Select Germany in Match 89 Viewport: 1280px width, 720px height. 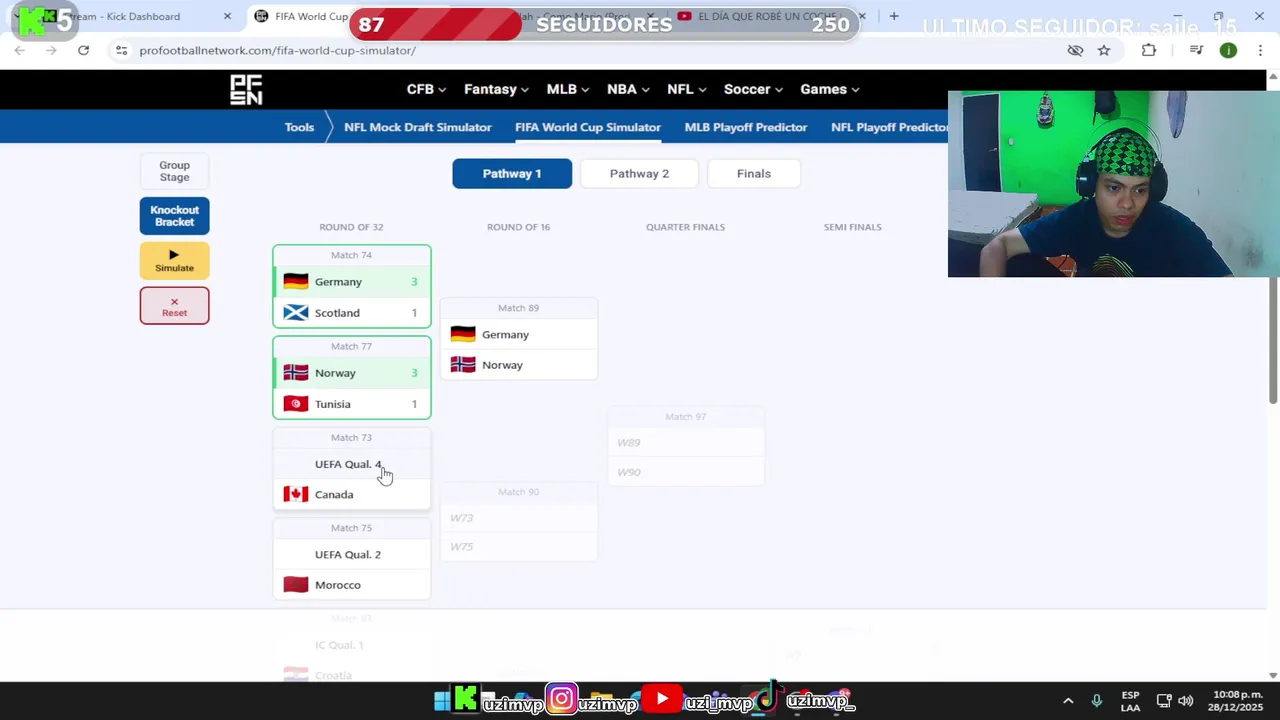coord(519,334)
